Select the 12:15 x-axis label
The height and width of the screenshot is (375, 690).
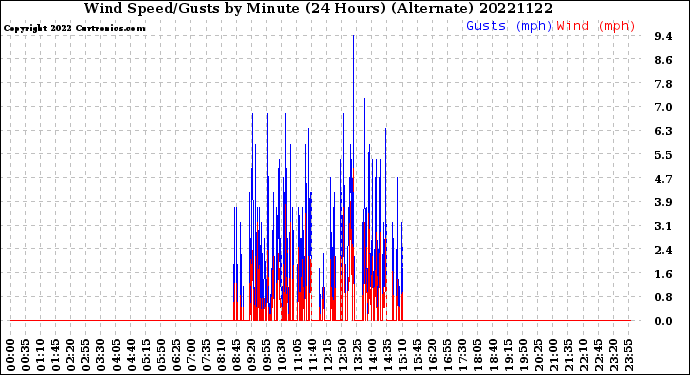tap(327, 355)
